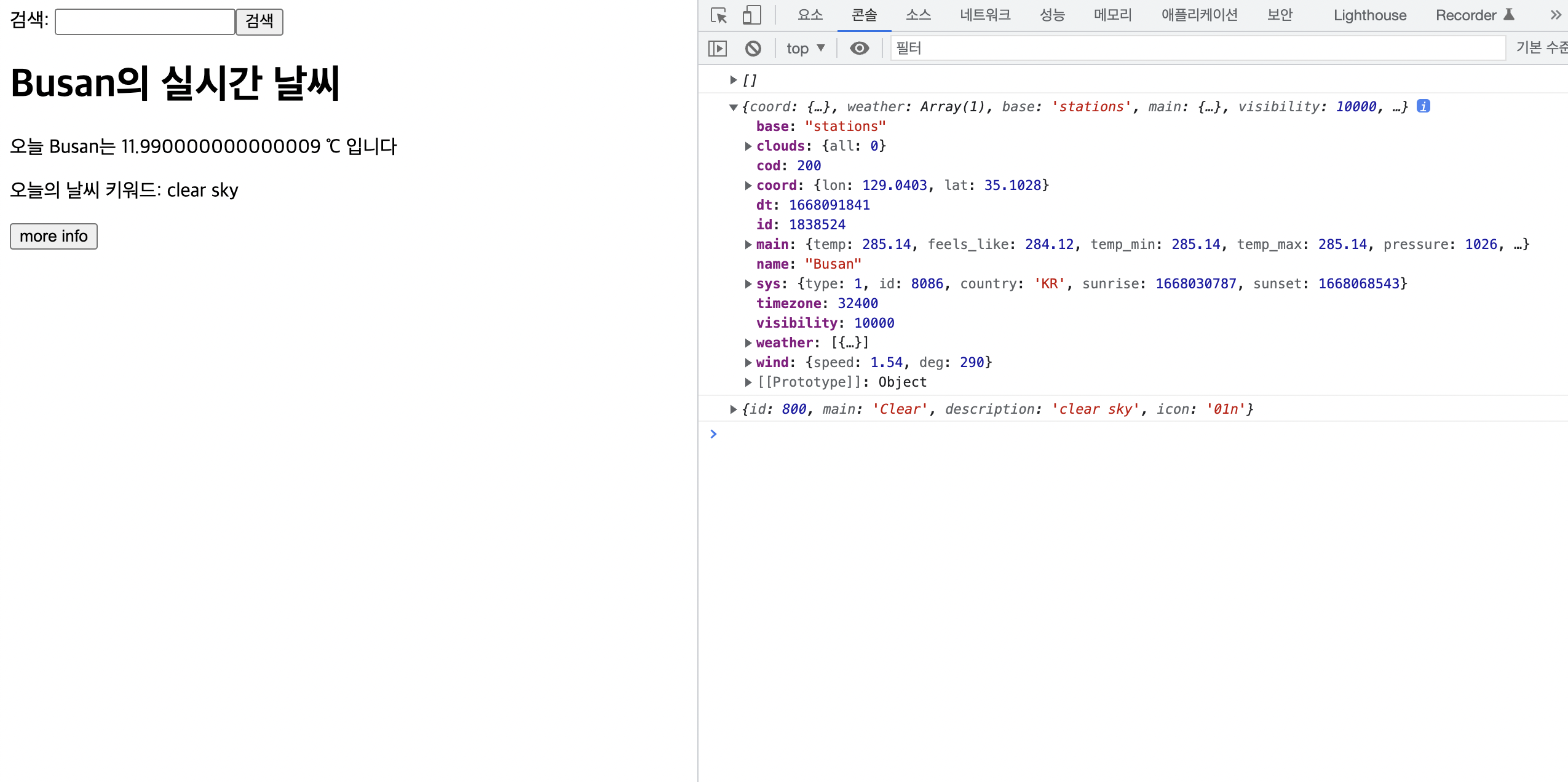Click the 검색 search button
The height and width of the screenshot is (782, 1568).
point(259,22)
